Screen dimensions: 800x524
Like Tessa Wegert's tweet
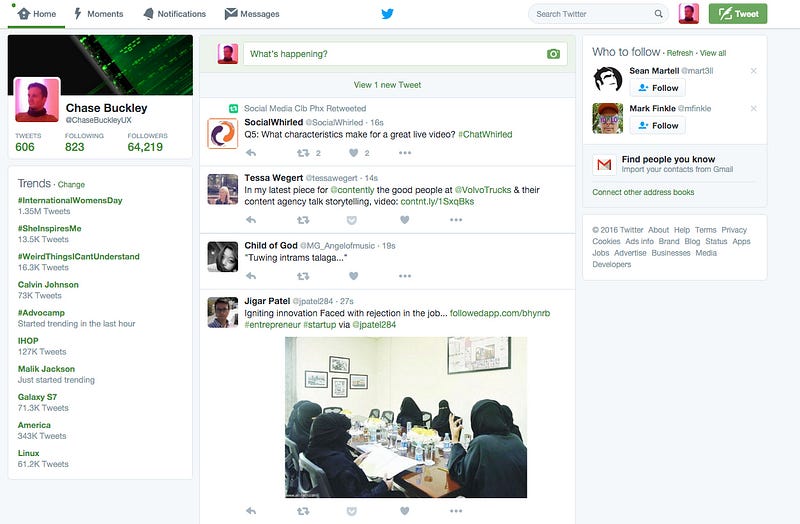[x=405, y=220]
